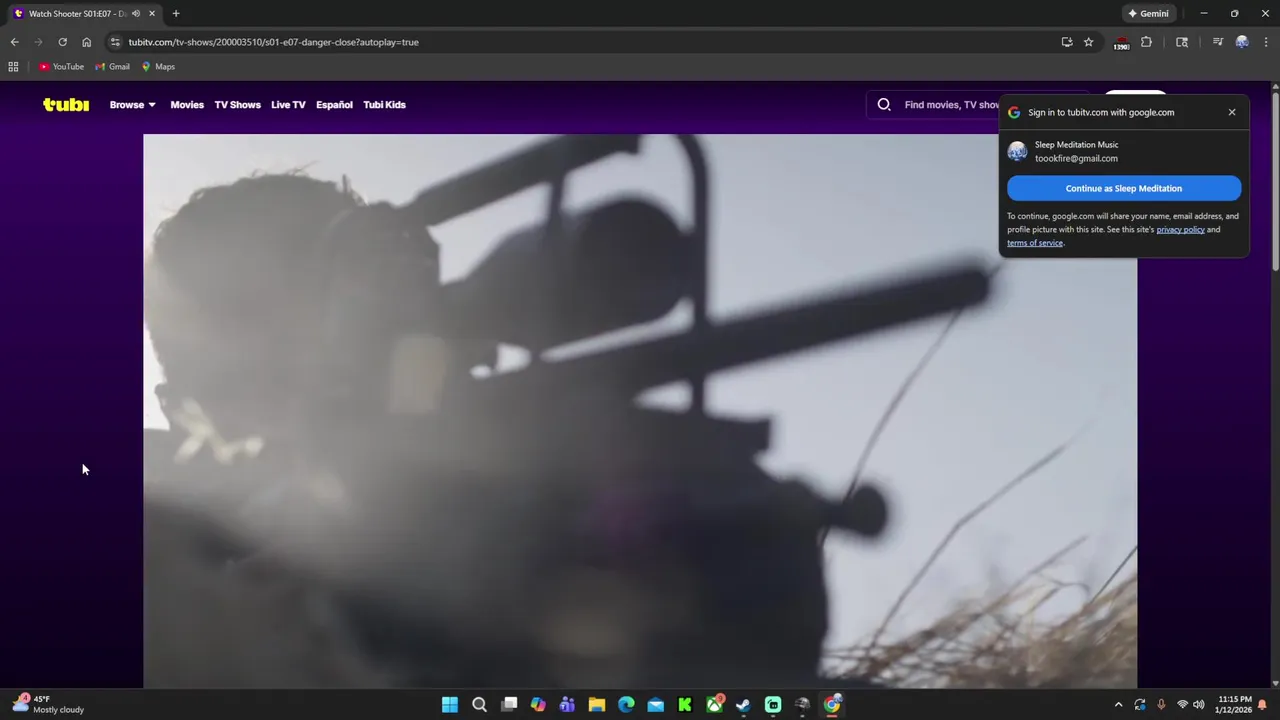Open the Maps bookmark
This screenshot has width=1280, height=720.
click(158, 67)
